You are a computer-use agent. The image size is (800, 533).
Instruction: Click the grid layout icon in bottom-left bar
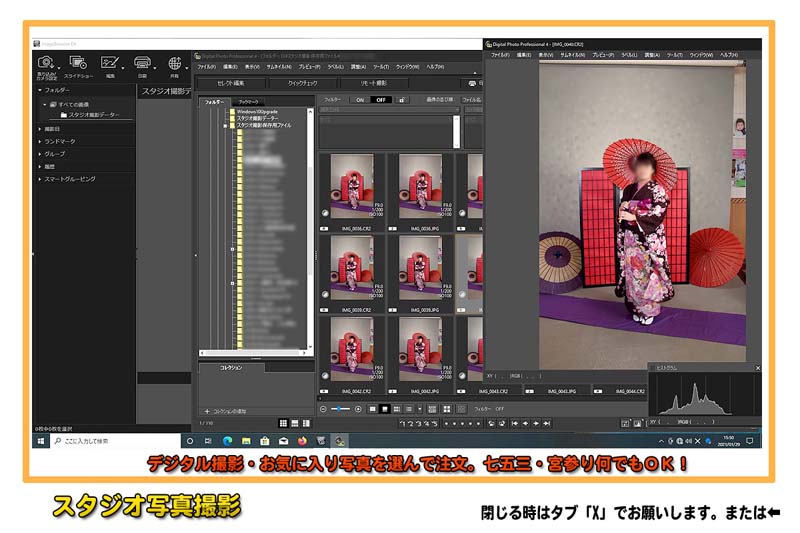click(283, 423)
